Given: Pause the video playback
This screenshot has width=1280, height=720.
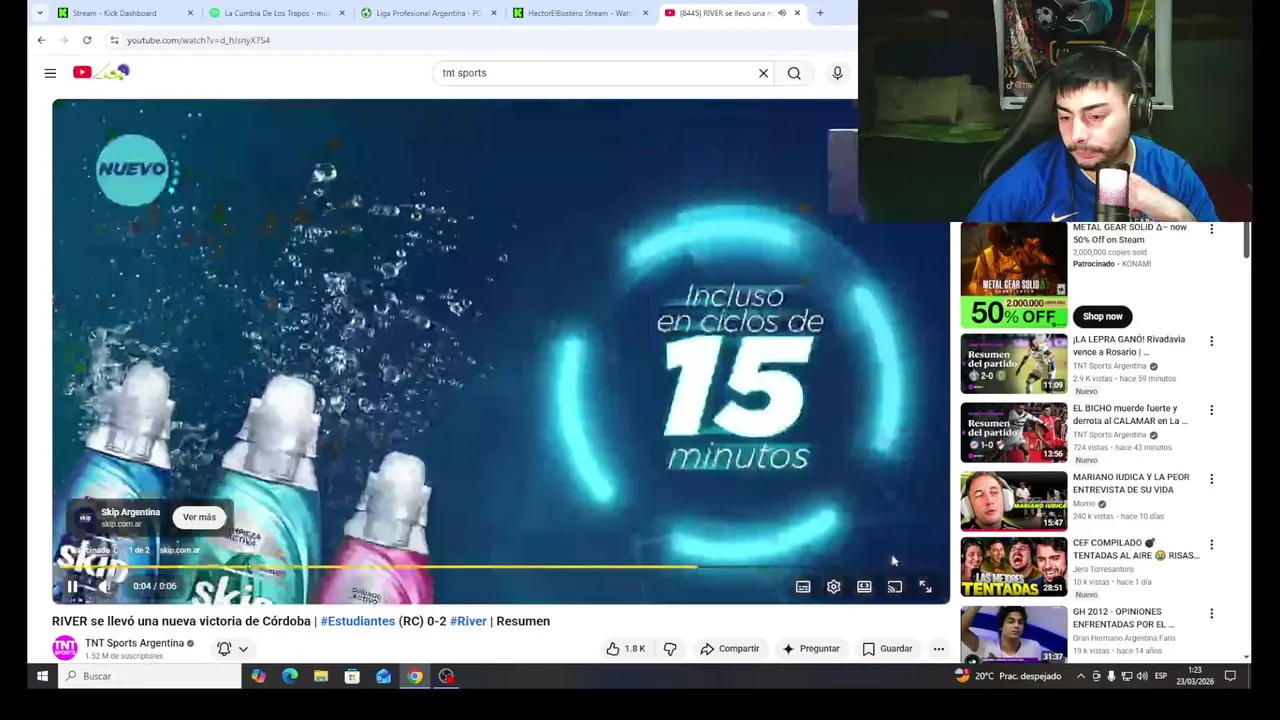Looking at the screenshot, I should pyautogui.click(x=72, y=587).
